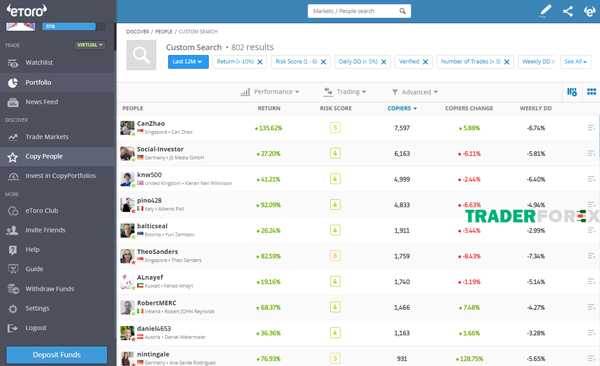Click the Deposit Funds button
The height and width of the screenshot is (366, 600).
coord(57,355)
